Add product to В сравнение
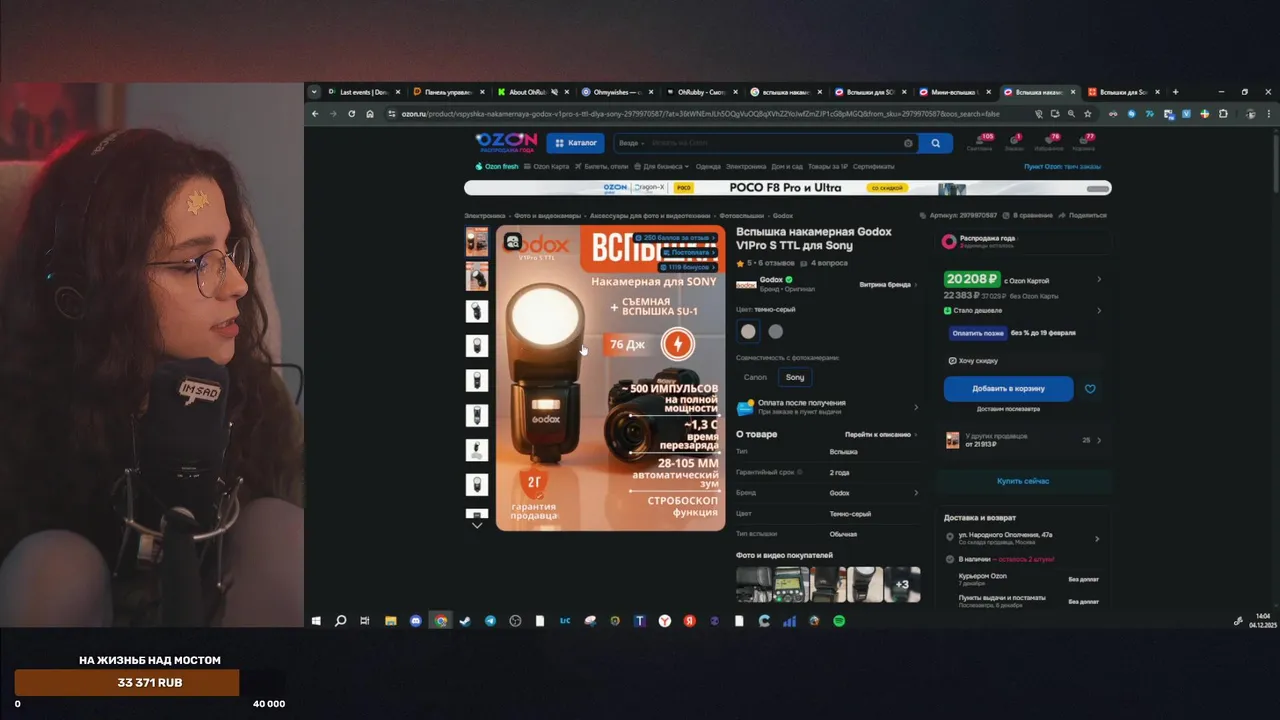This screenshot has width=1280, height=720. pyautogui.click(x=1030, y=215)
